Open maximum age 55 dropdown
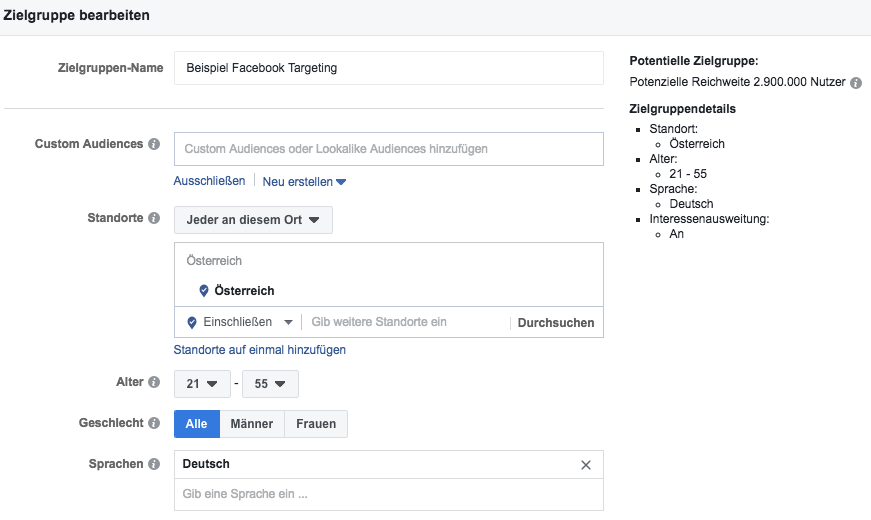The height and width of the screenshot is (520, 871). pyautogui.click(x=270, y=384)
